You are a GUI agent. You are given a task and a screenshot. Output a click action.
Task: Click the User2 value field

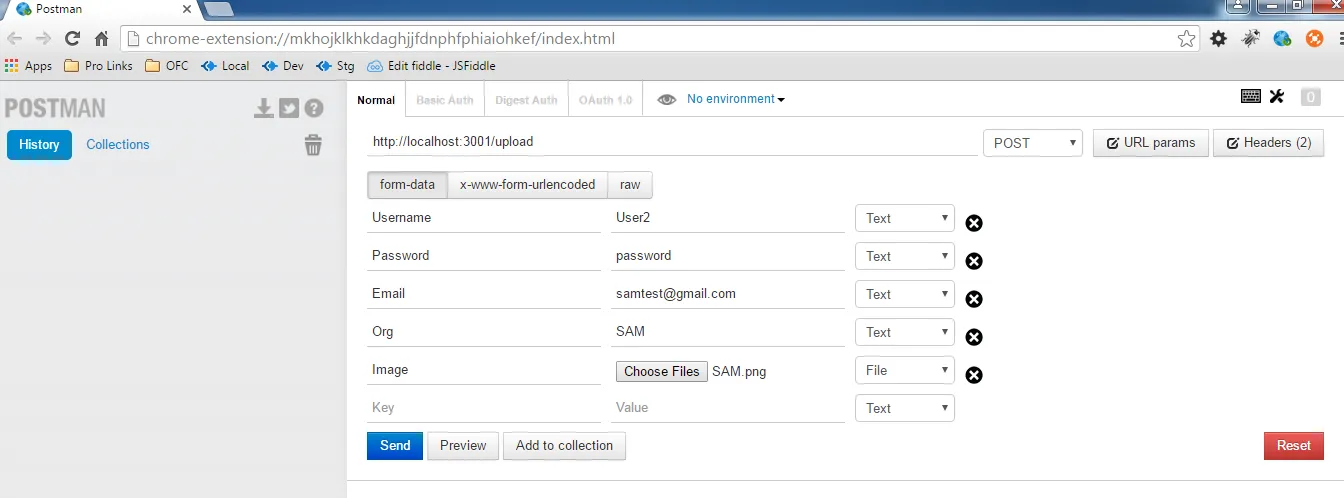point(728,218)
